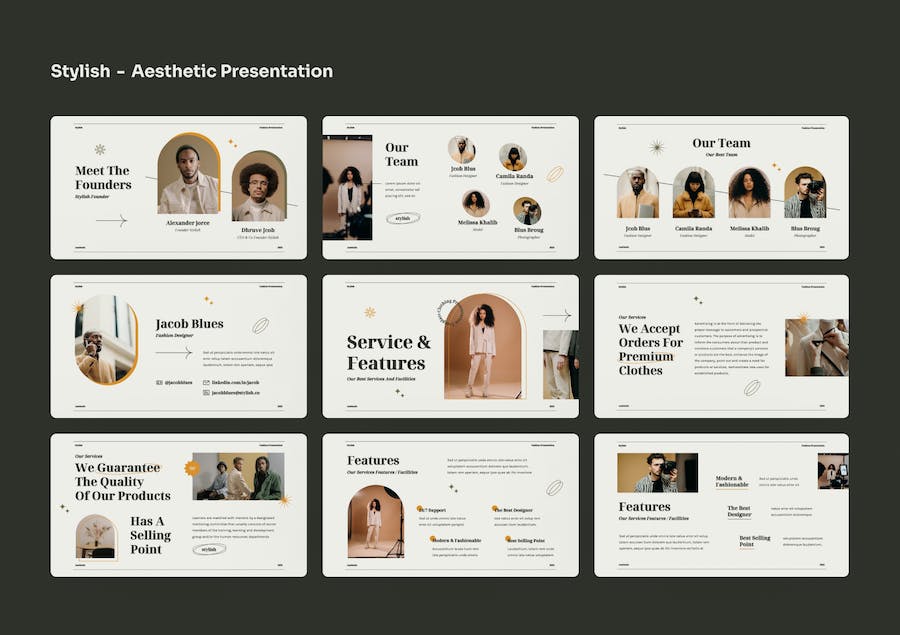This screenshot has width=900, height=635.
Task: Click the orange badge on the group photo
Action: [x=191, y=467]
